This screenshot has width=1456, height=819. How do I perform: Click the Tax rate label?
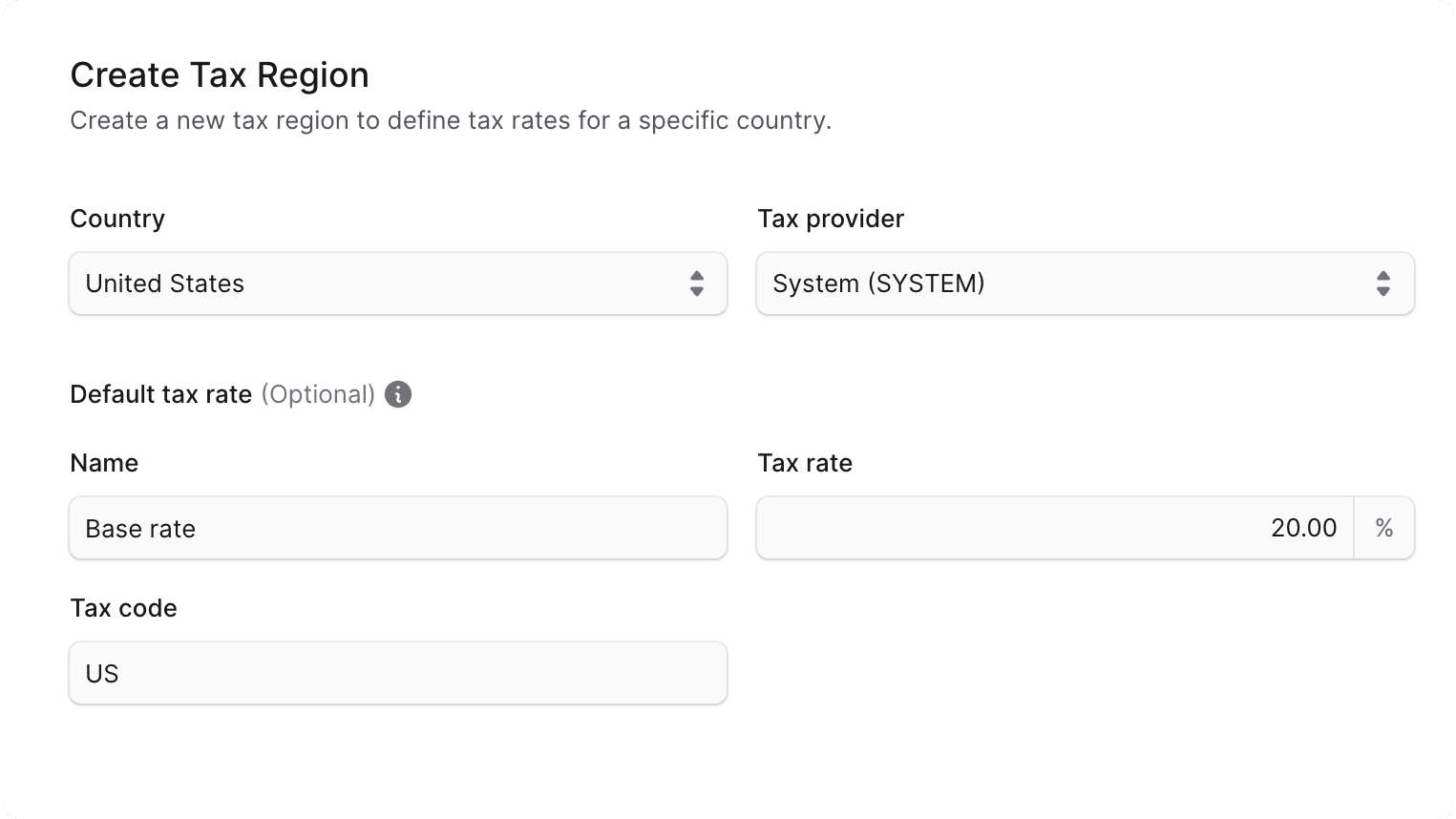[x=805, y=463]
